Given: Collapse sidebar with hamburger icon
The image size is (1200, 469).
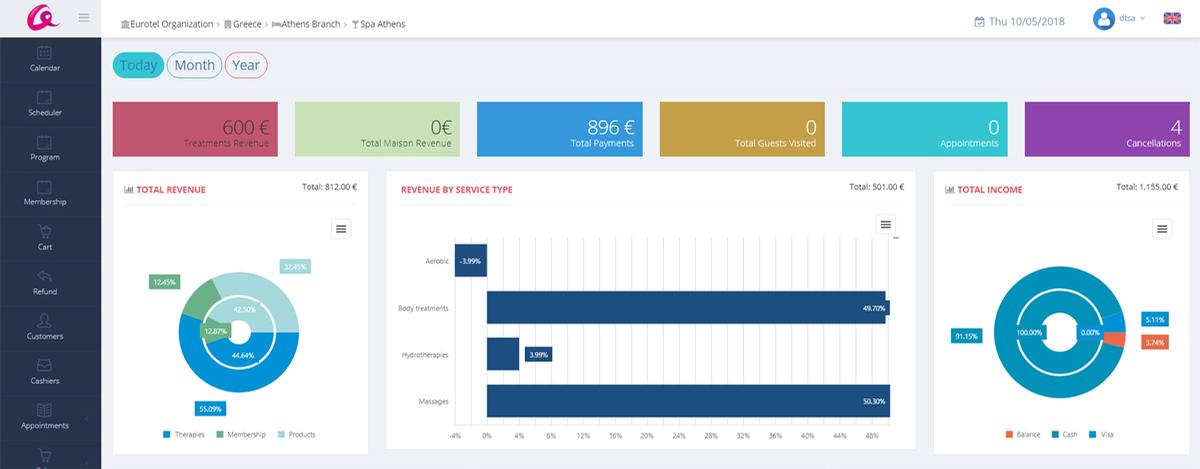Looking at the screenshot, I should (83, 18).
